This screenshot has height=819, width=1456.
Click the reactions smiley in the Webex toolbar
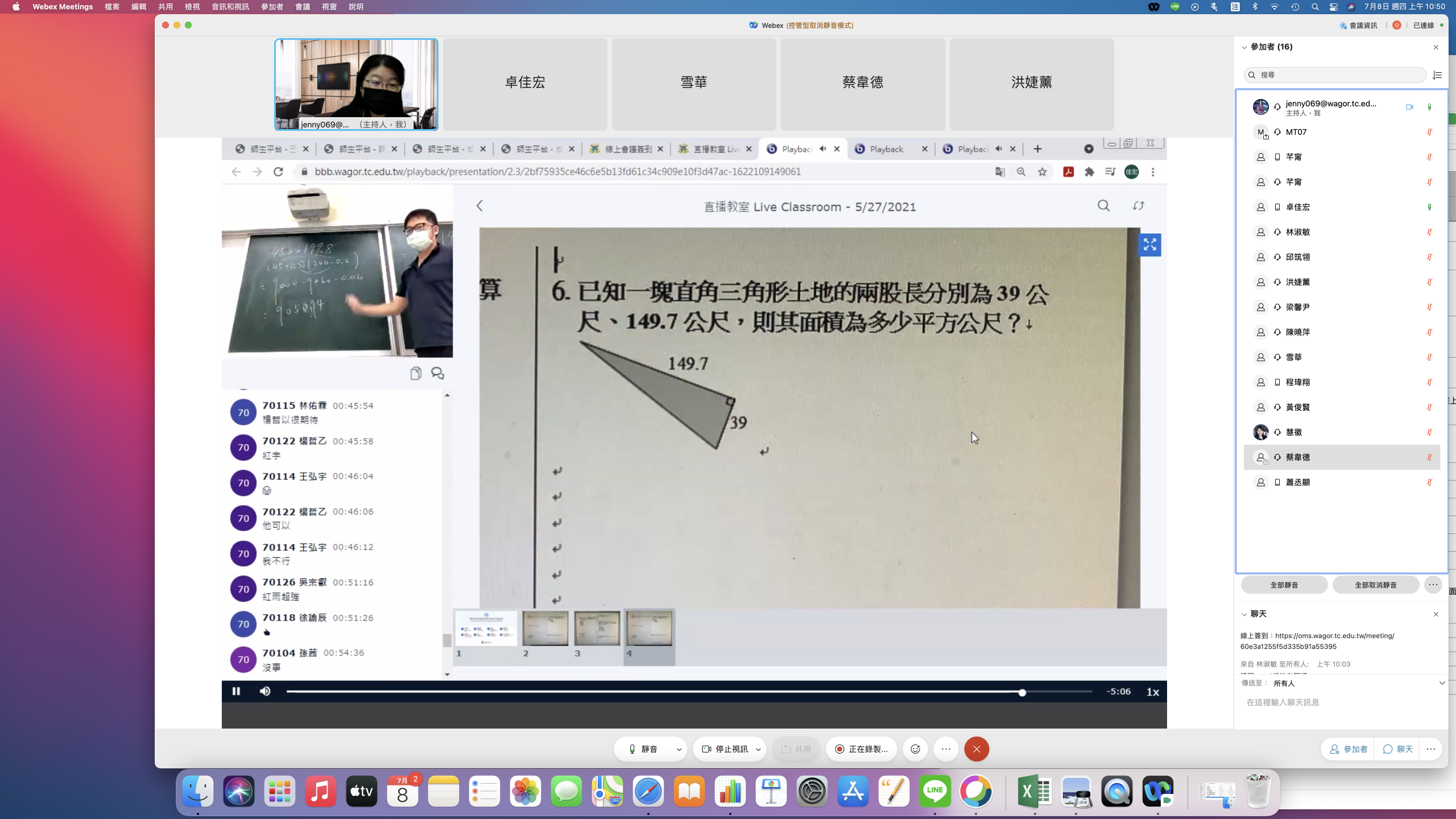click(915, 749)
